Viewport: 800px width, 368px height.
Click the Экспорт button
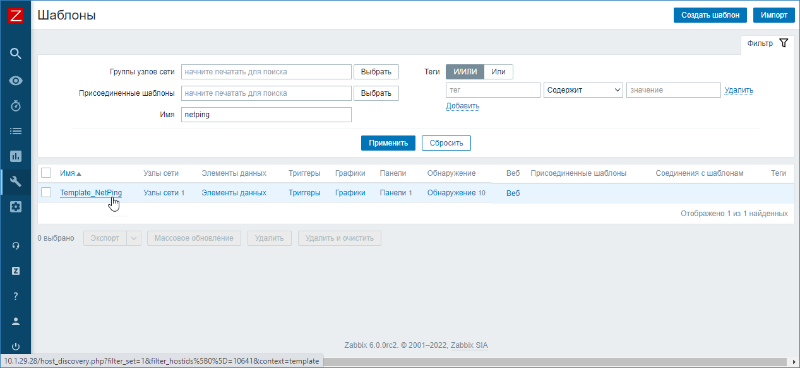(105, 238)
